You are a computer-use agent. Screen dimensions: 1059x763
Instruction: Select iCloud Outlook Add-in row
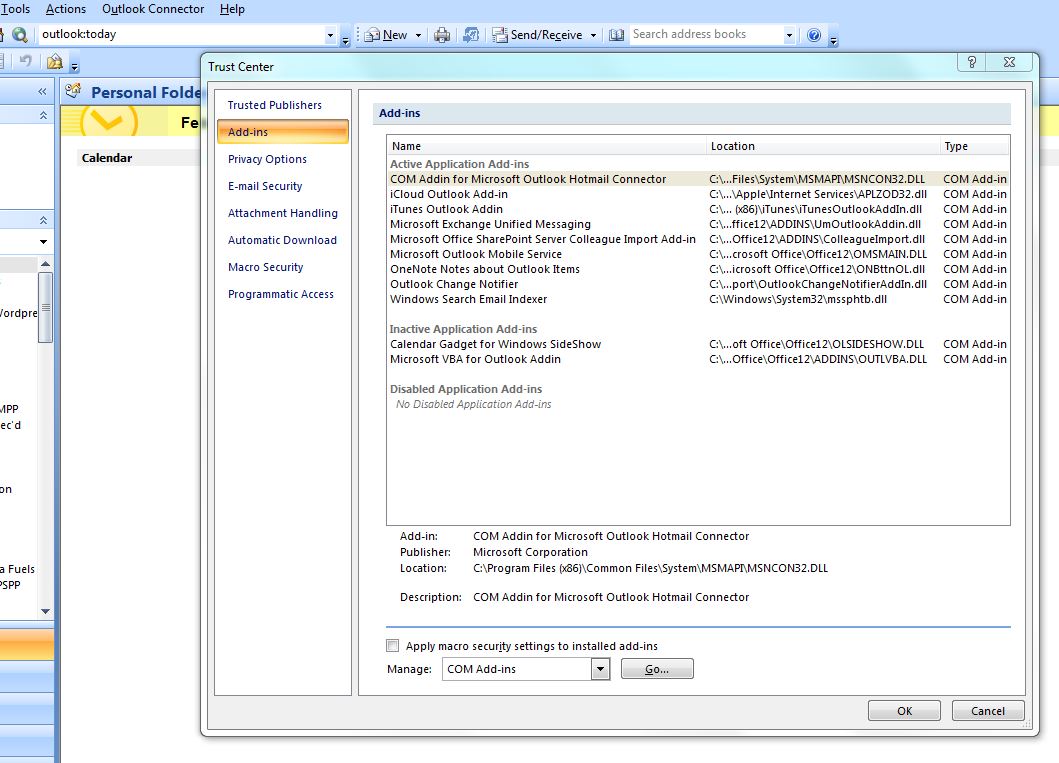click(x=698, y=194)
